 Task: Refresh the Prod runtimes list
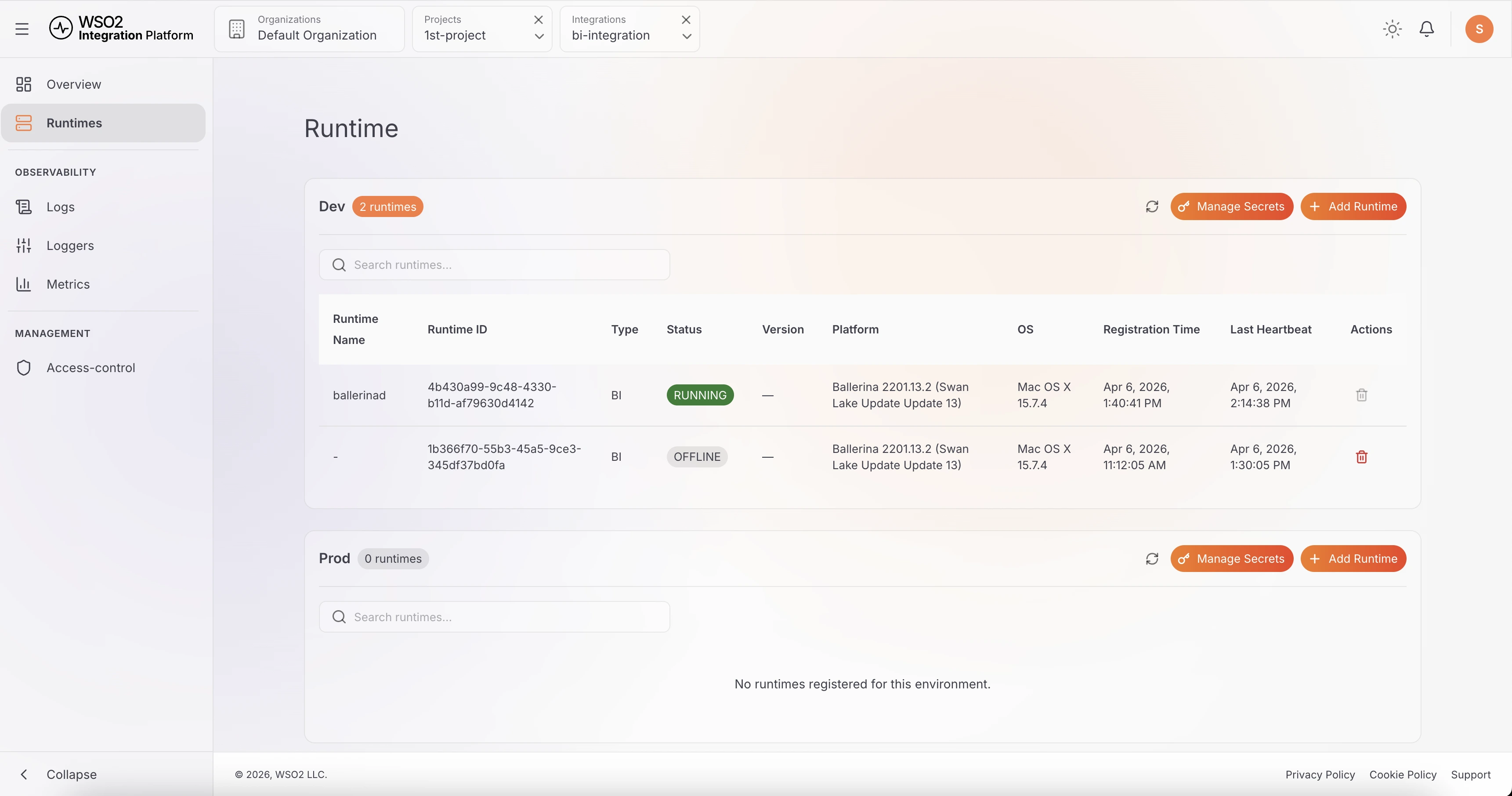(x=1152, y=559)
